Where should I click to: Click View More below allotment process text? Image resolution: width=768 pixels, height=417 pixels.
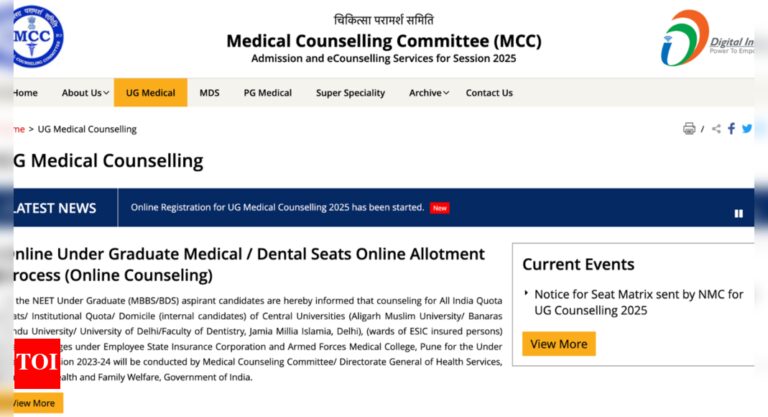(x=34, y=403)
